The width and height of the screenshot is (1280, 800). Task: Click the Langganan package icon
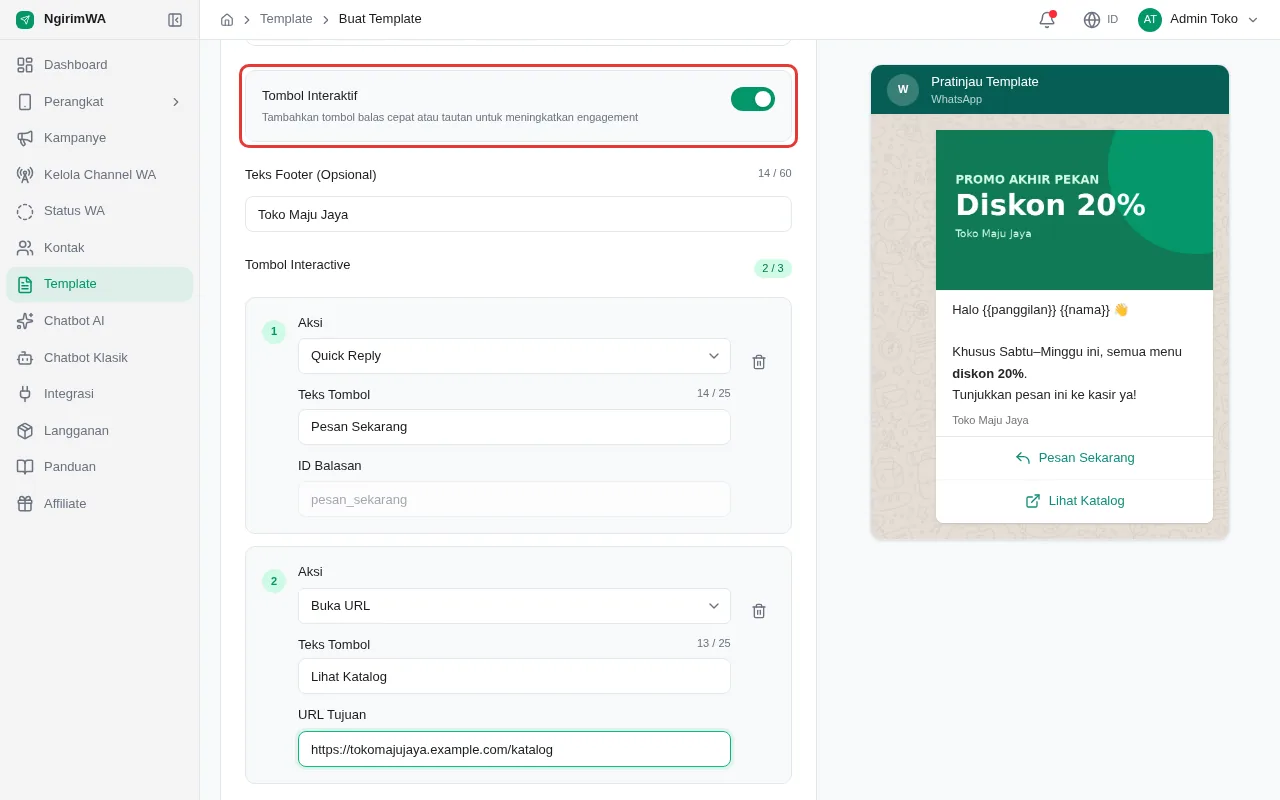(25, 431)
